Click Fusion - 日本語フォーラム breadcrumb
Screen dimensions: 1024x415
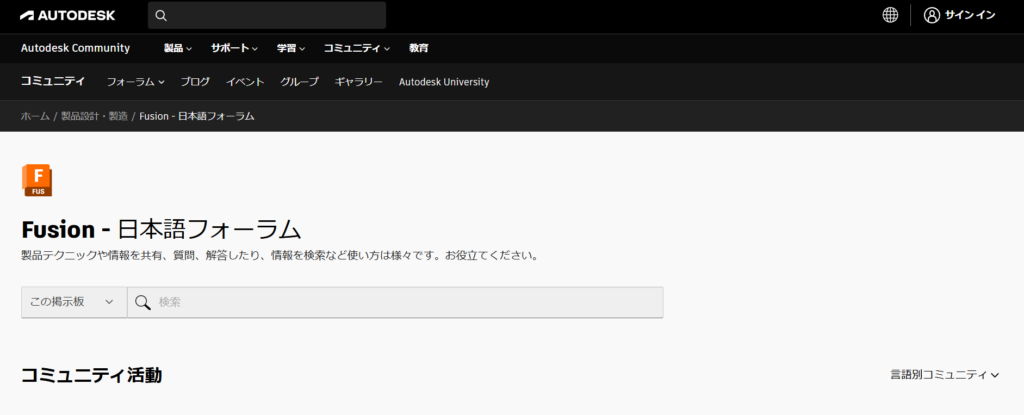[197, 116]
